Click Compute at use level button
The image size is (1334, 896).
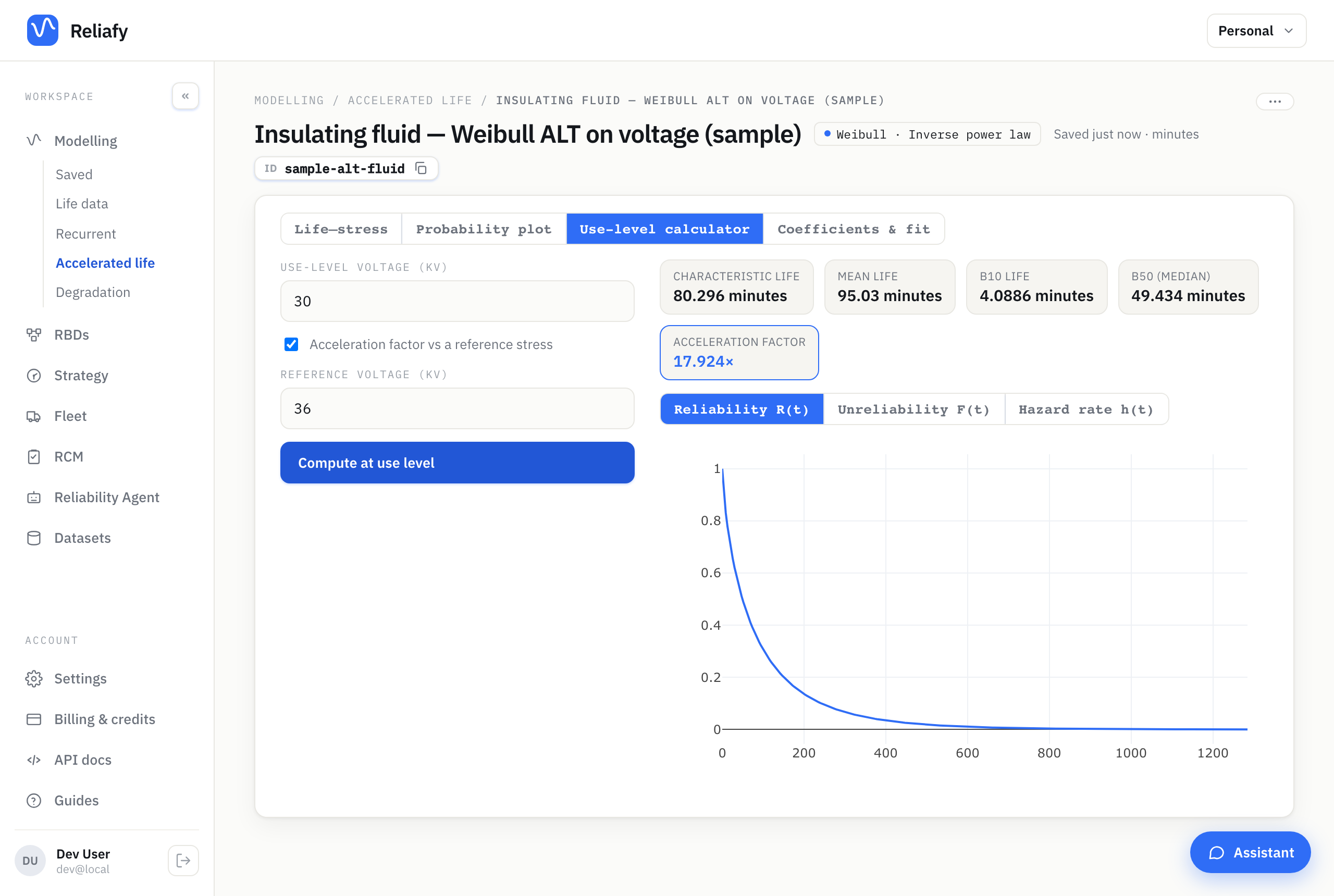coord(457,463)
